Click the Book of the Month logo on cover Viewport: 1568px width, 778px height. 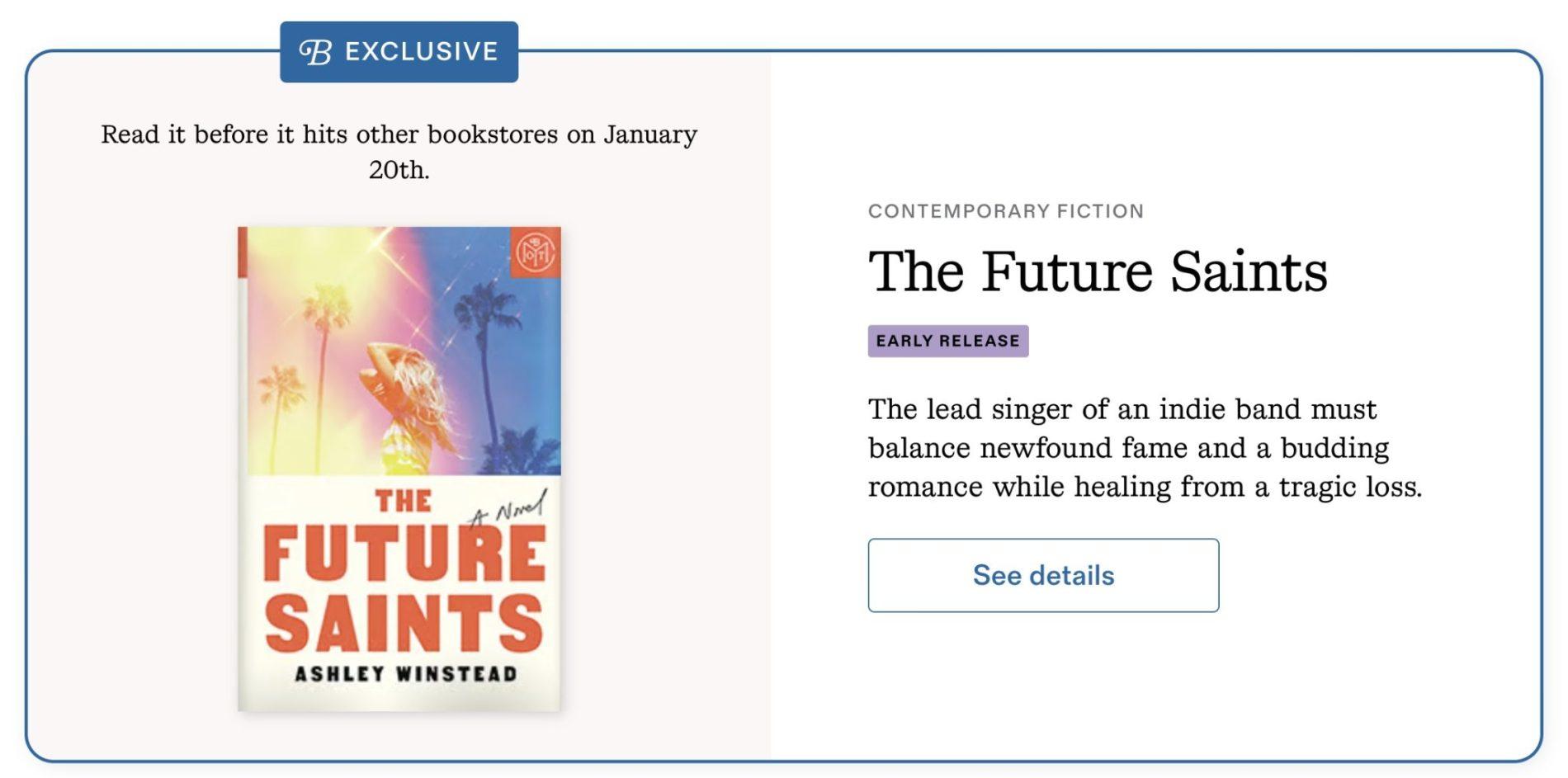coord(535,252)
